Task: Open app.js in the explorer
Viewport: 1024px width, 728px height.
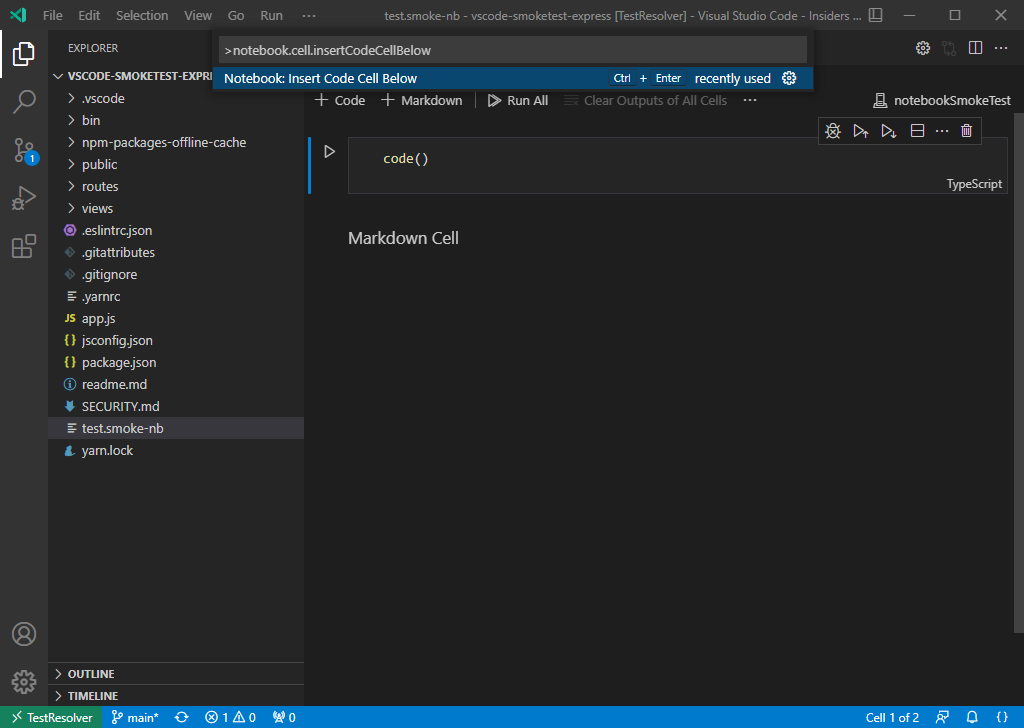Action: click(176, 319)
